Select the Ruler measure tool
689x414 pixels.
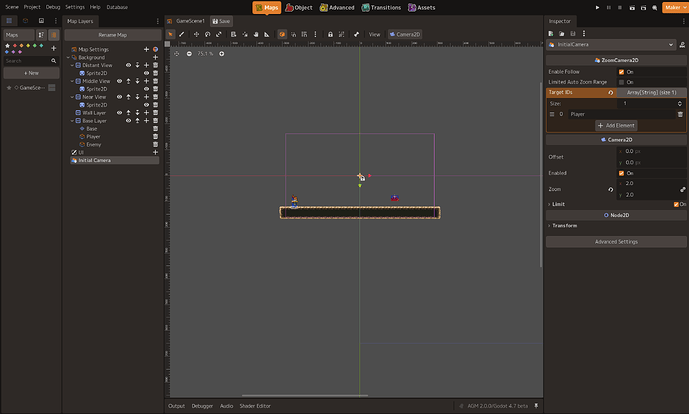tap(267, 34)
